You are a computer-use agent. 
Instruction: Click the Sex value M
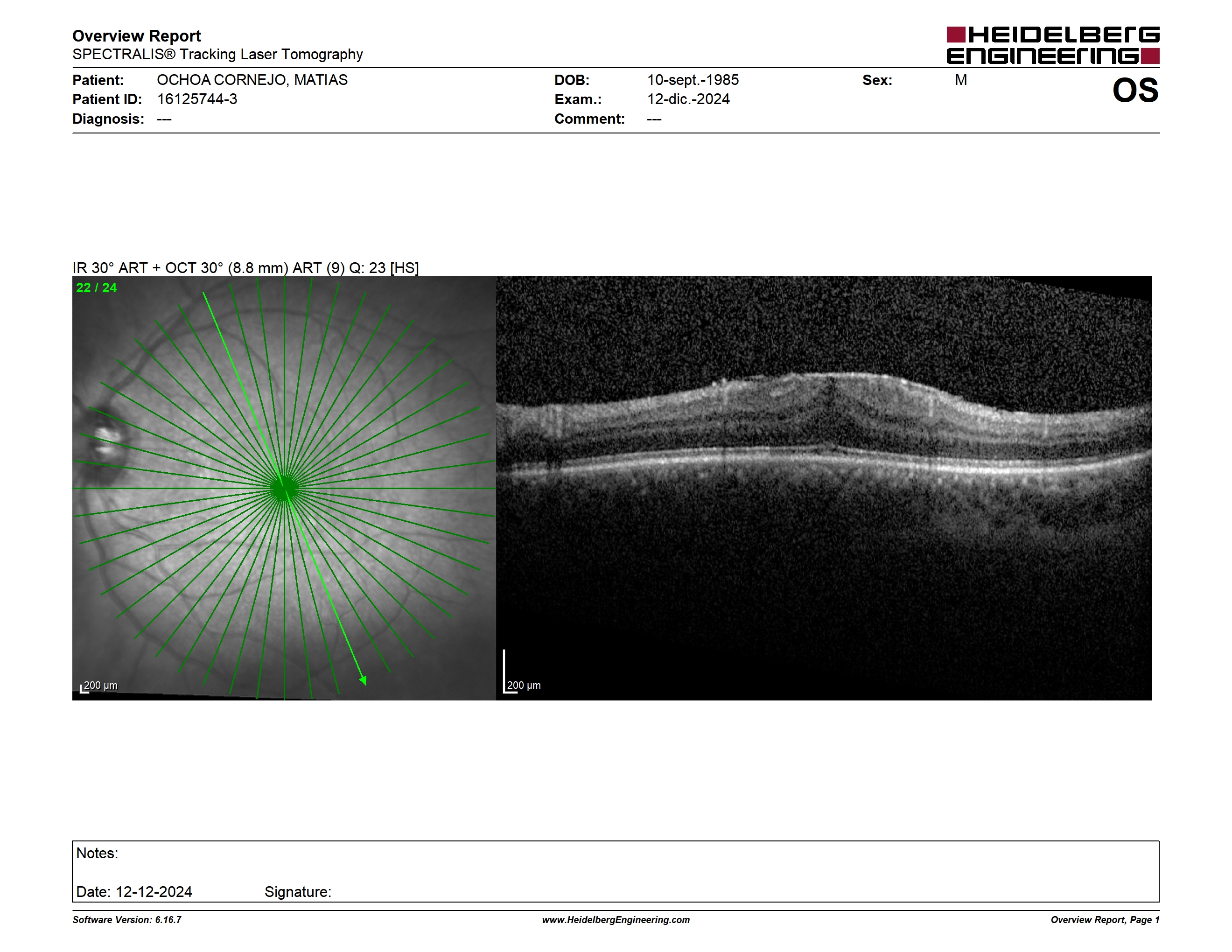click(961, 80)
